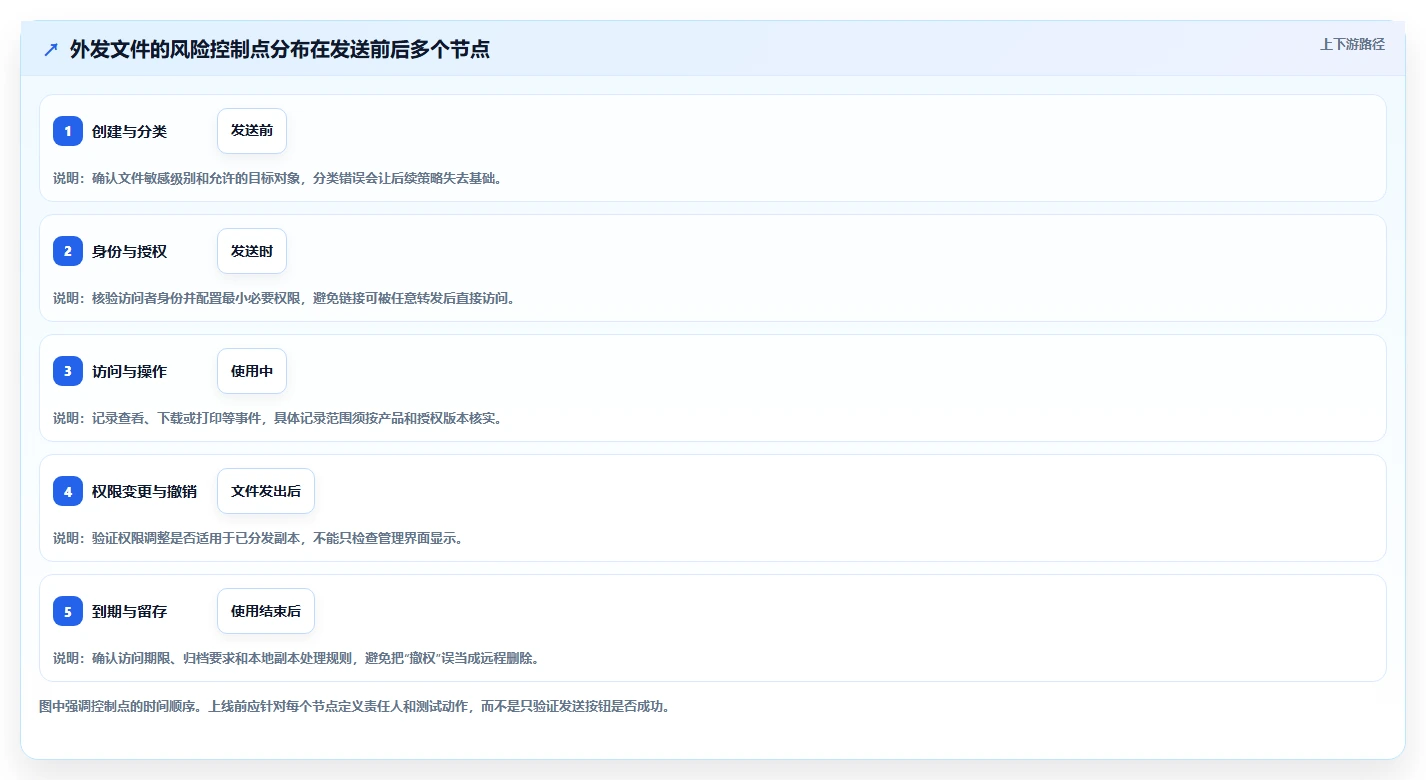Select the 发送前 tag

(x=252, y=131)
